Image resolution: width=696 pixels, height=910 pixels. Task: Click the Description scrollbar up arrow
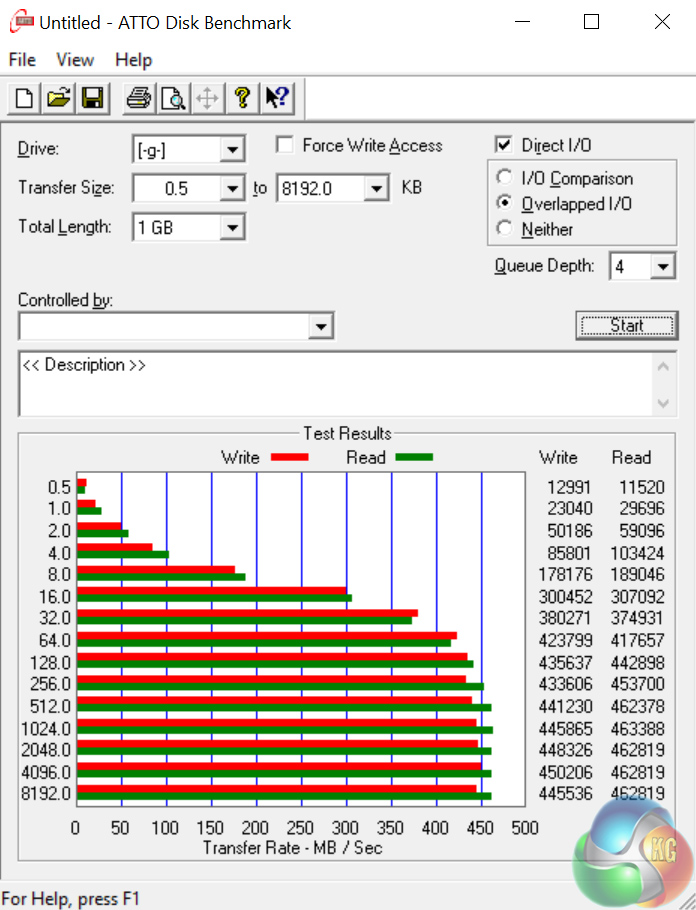tap(663, 367)
